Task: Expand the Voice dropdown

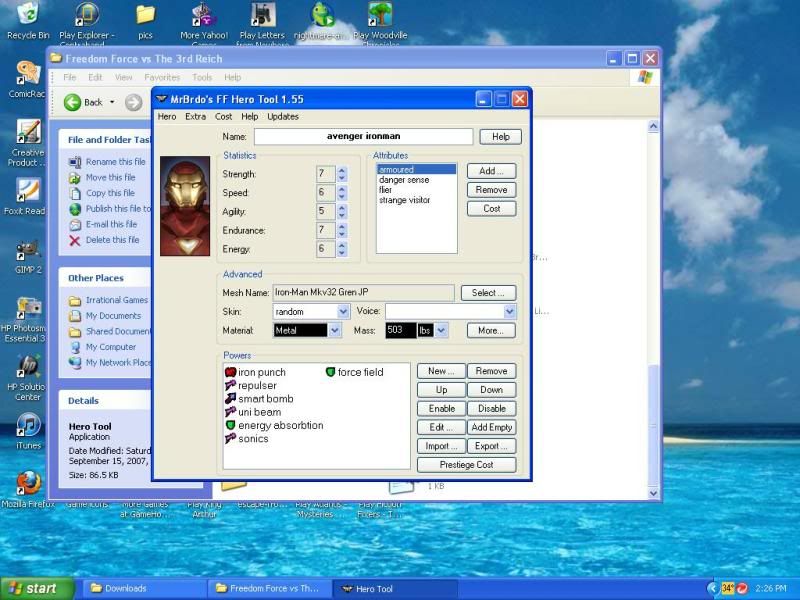Action: tap(509, 311)
